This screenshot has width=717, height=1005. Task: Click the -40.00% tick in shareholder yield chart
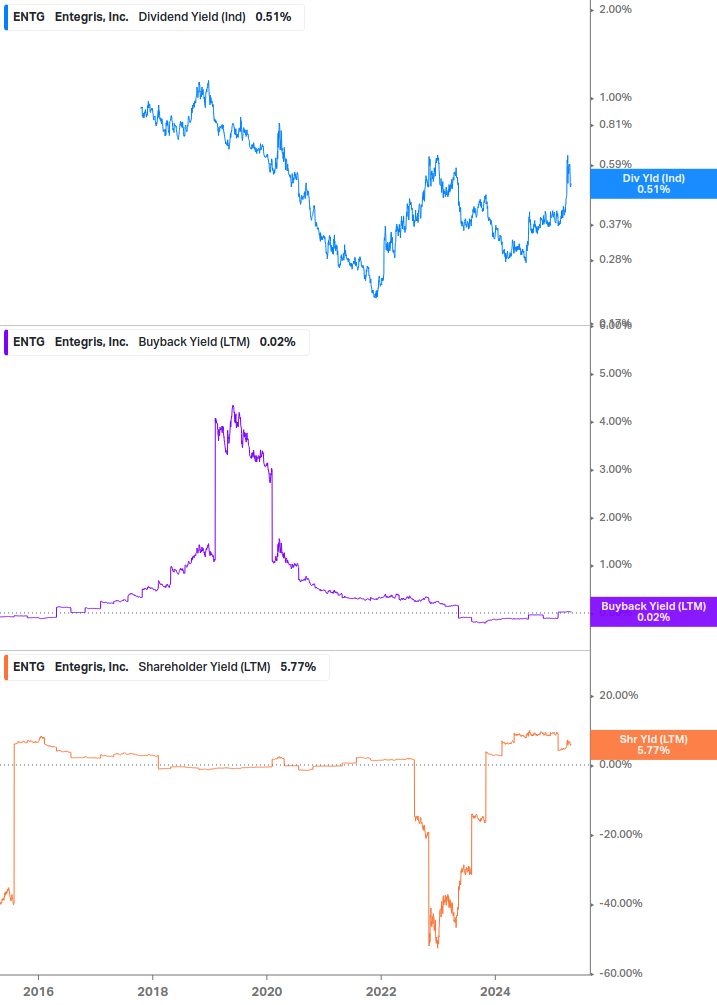point(620,904)
